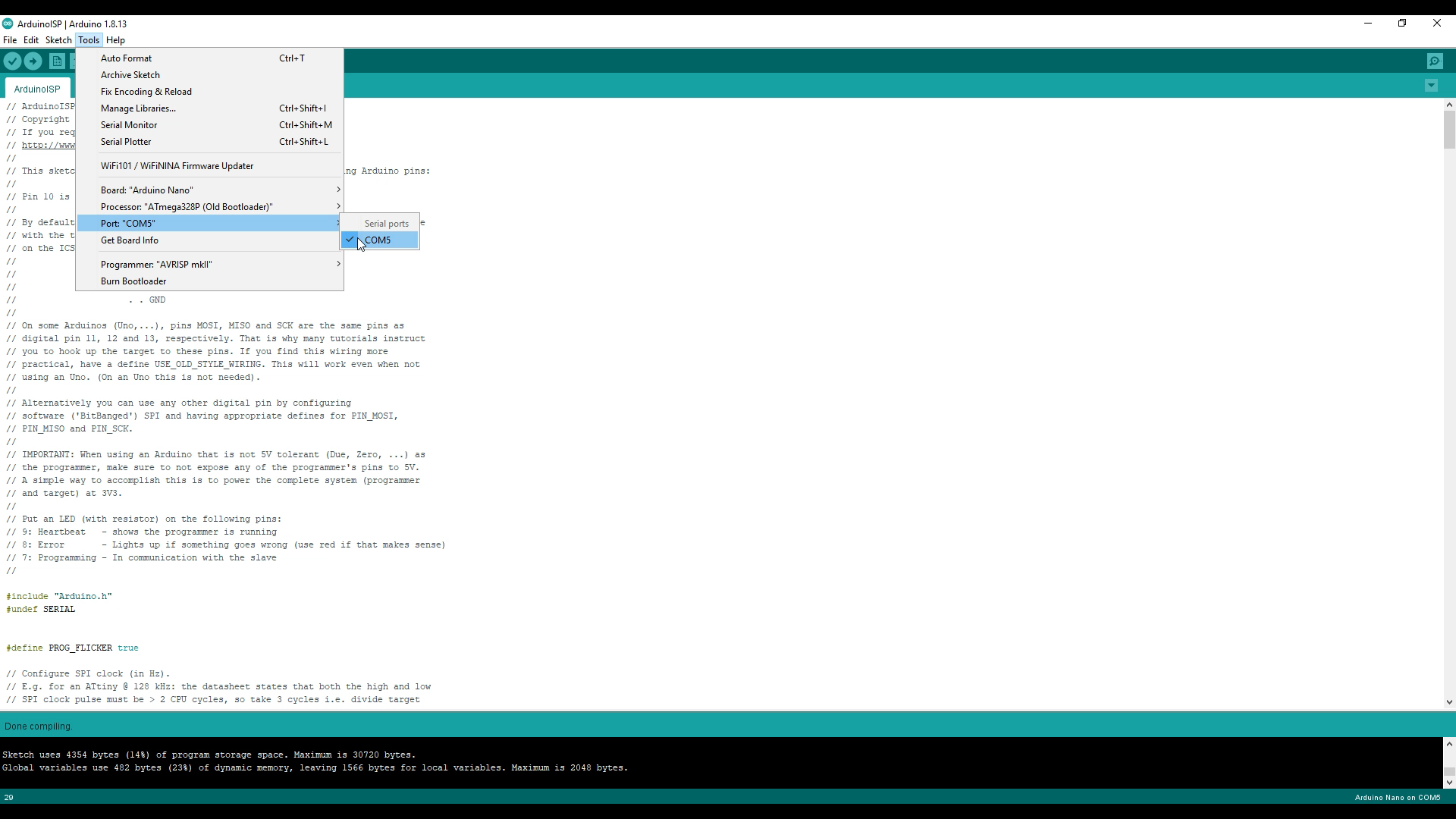Click the Upload arrow toolbar icon
This screenshot has width=1456, height=819.
point(33,61)
